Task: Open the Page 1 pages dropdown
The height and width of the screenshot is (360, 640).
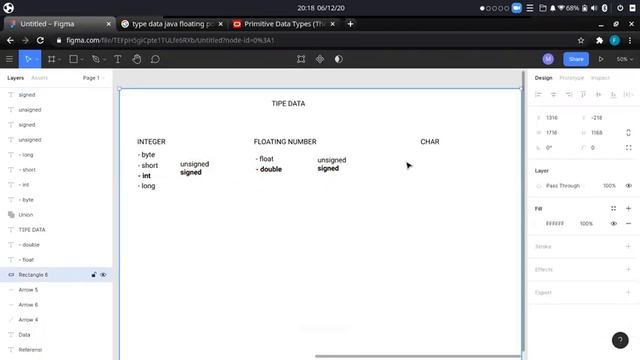Action: pyautogui.click(x=93, y=78)
